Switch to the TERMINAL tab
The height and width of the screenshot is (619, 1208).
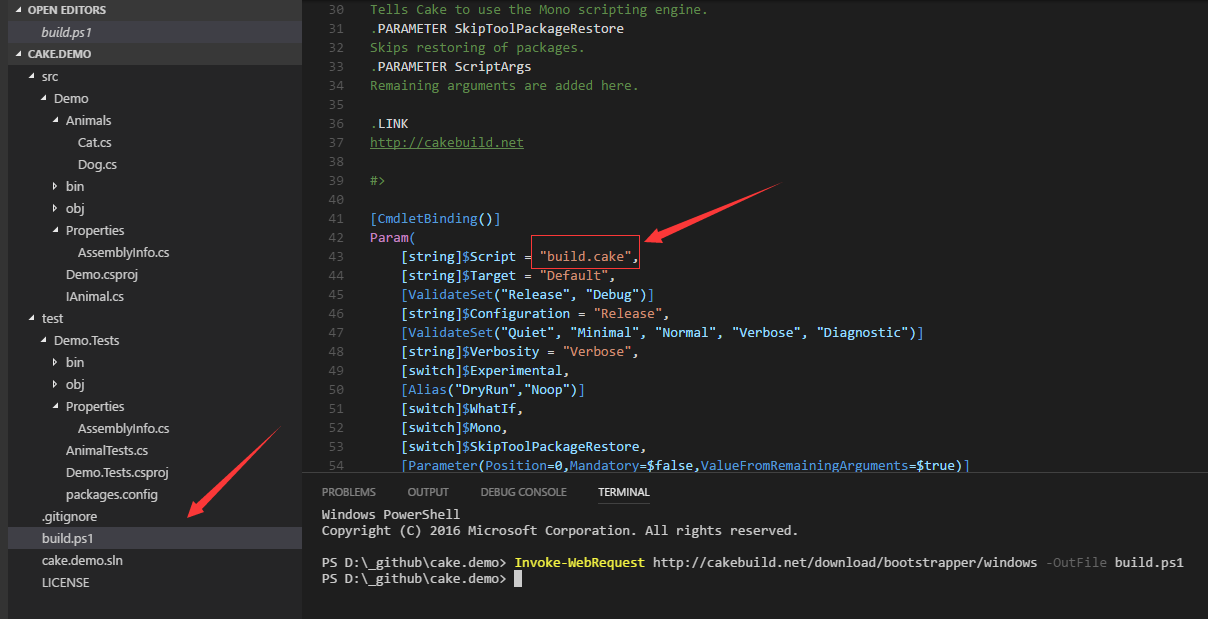(624, 492)
